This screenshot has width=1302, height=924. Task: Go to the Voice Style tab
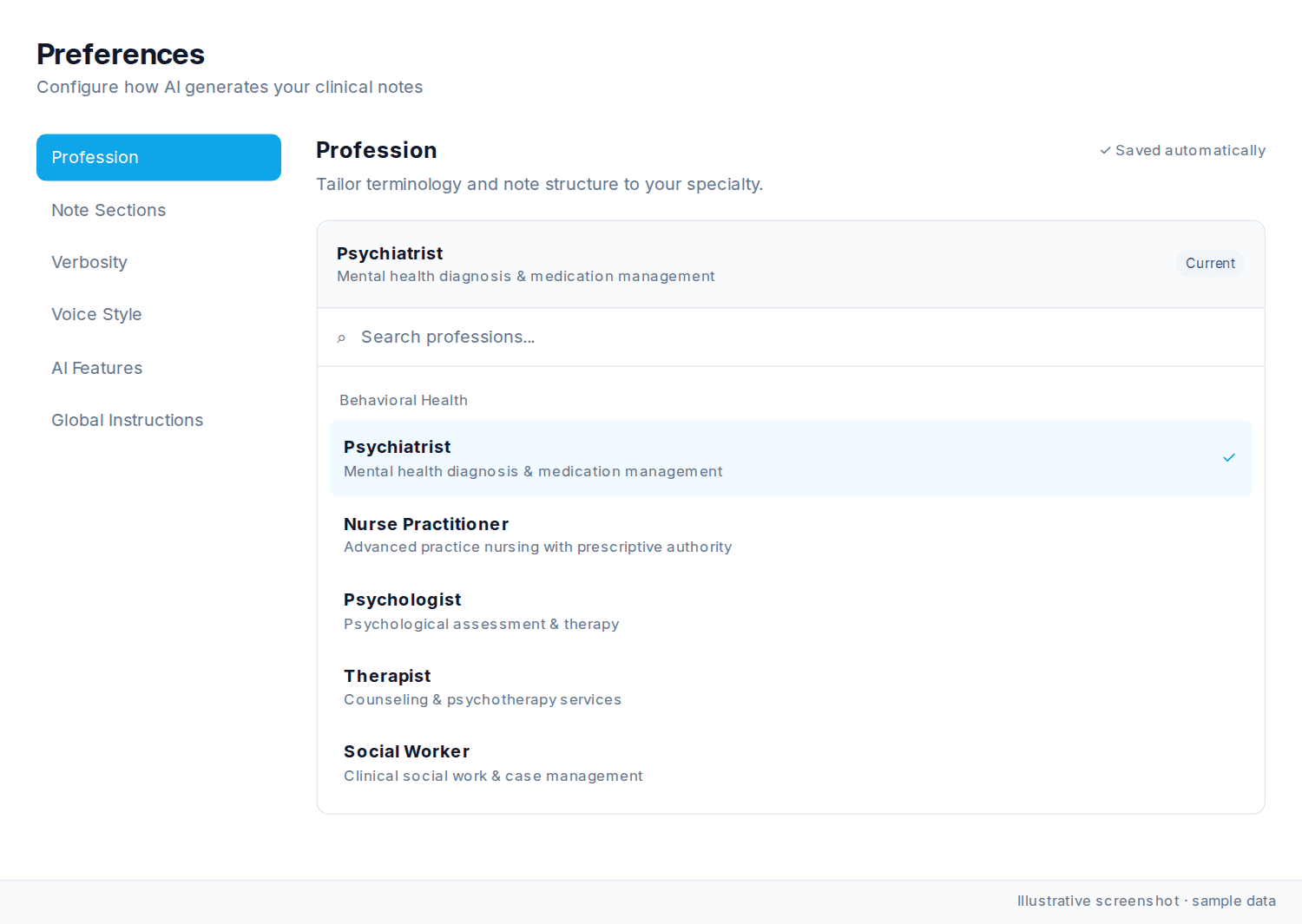coord(159,314)
